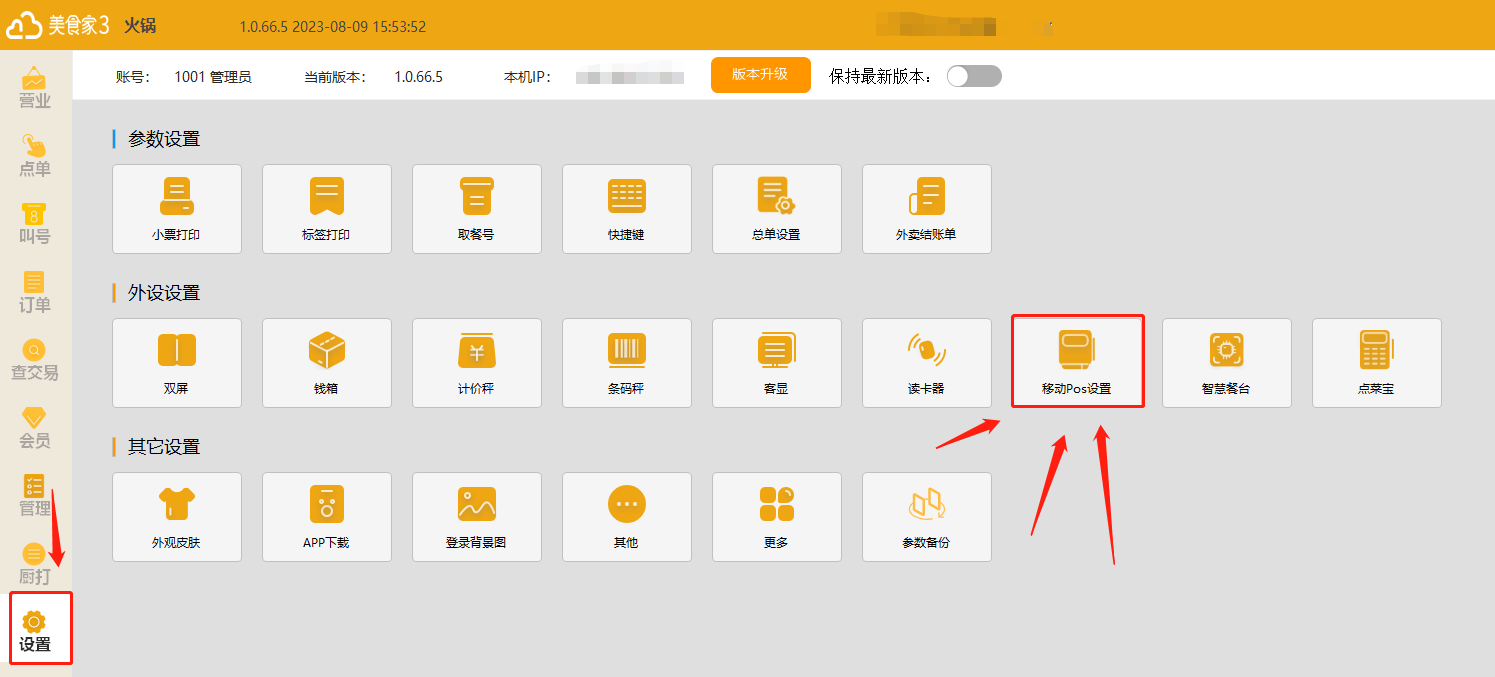Screen dimensions: 1495x677
Task: Open the 订单 orders sidebar item
Action: 35,292
